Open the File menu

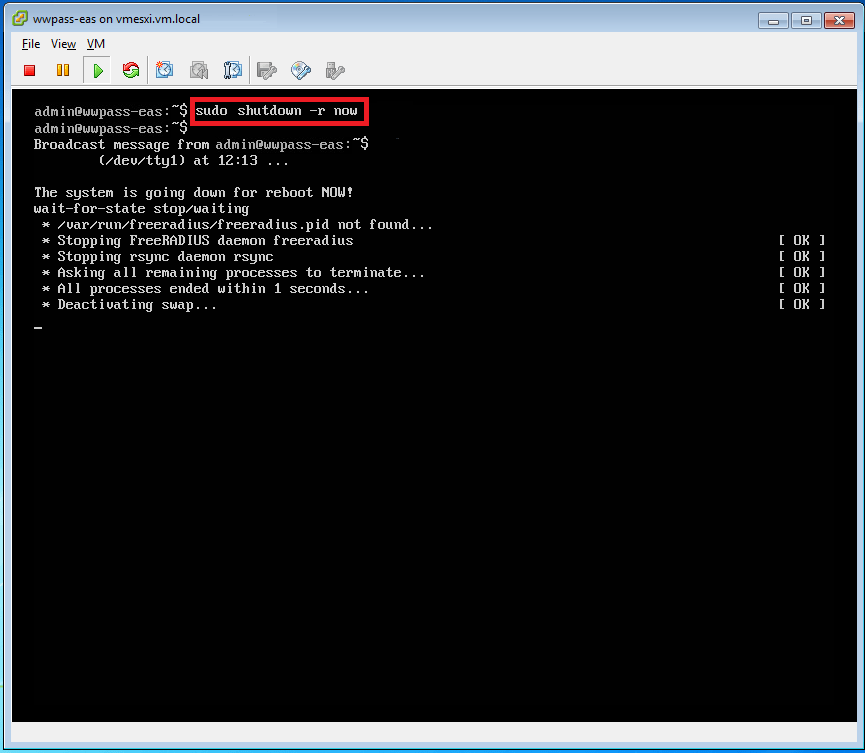[30, 44]
